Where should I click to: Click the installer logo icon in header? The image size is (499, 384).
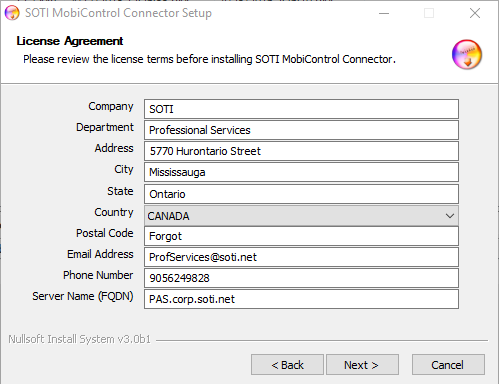click(x=467, y=55)
